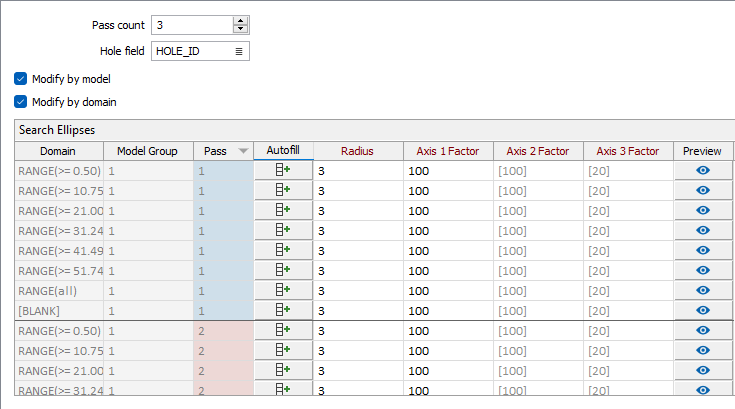
Task: Click the Axis 3 Factor column header
Action: pos(628,151)
